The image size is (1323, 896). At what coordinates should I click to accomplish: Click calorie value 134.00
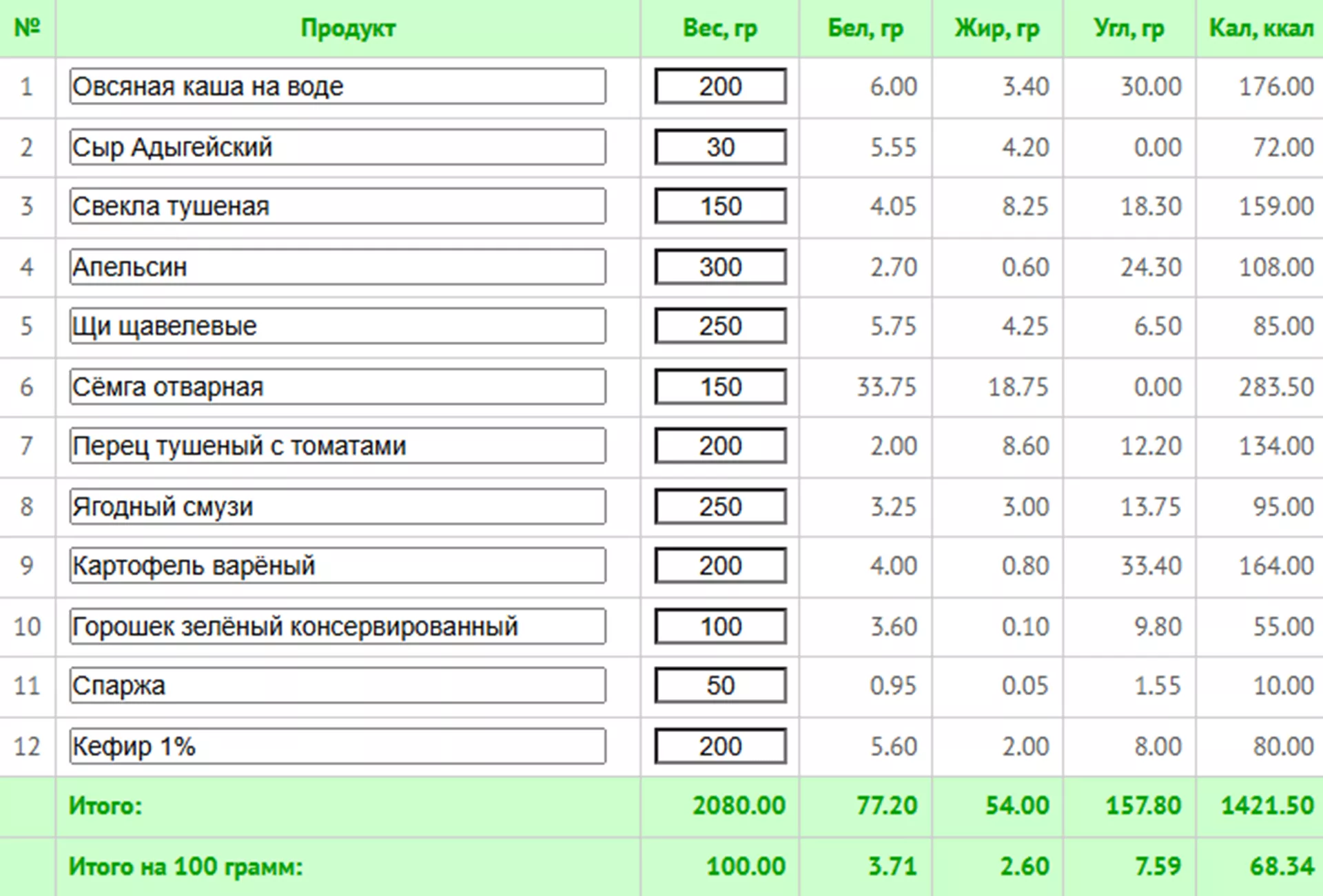click(1276, 446)
